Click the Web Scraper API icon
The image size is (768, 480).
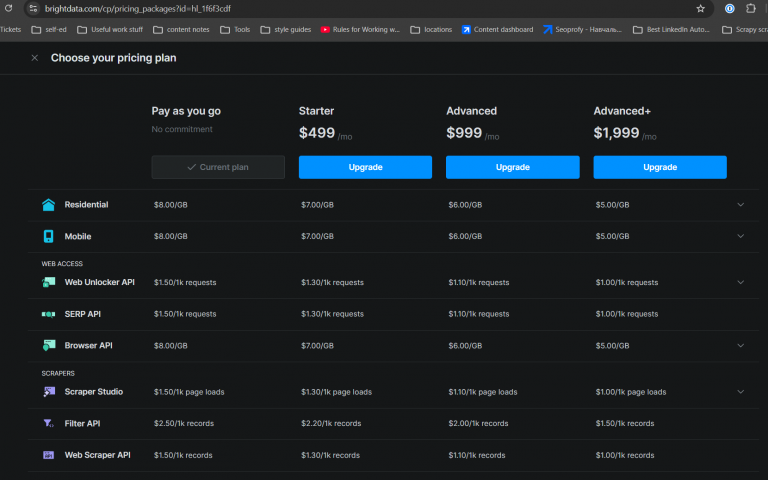pyautogui.click(x=48, y=455)
